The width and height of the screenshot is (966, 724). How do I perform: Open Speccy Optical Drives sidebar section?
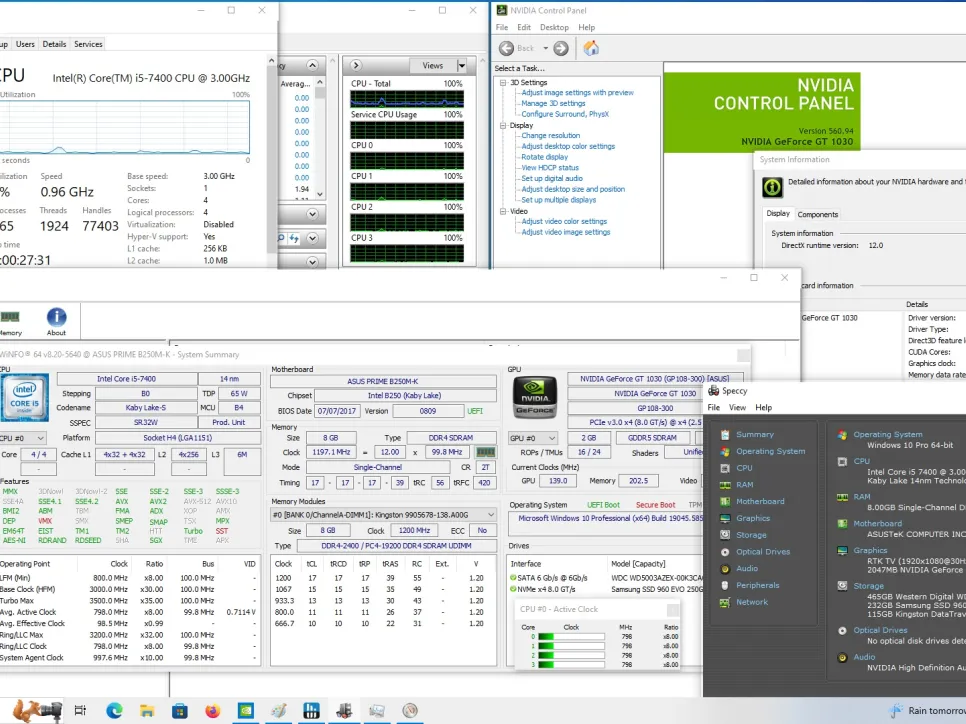[x=763, y=551]
